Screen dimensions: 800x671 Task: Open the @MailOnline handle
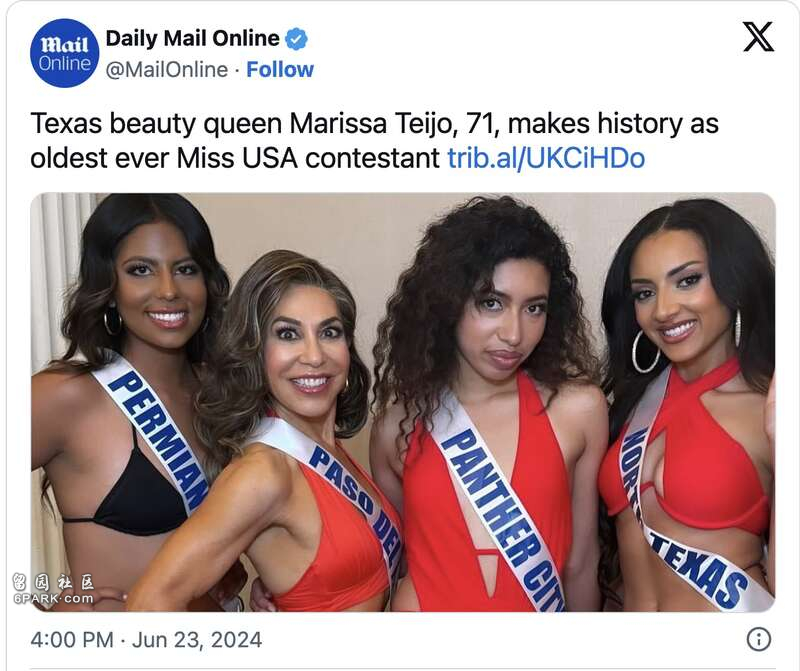pyautogui.click(x=167, y=70)
